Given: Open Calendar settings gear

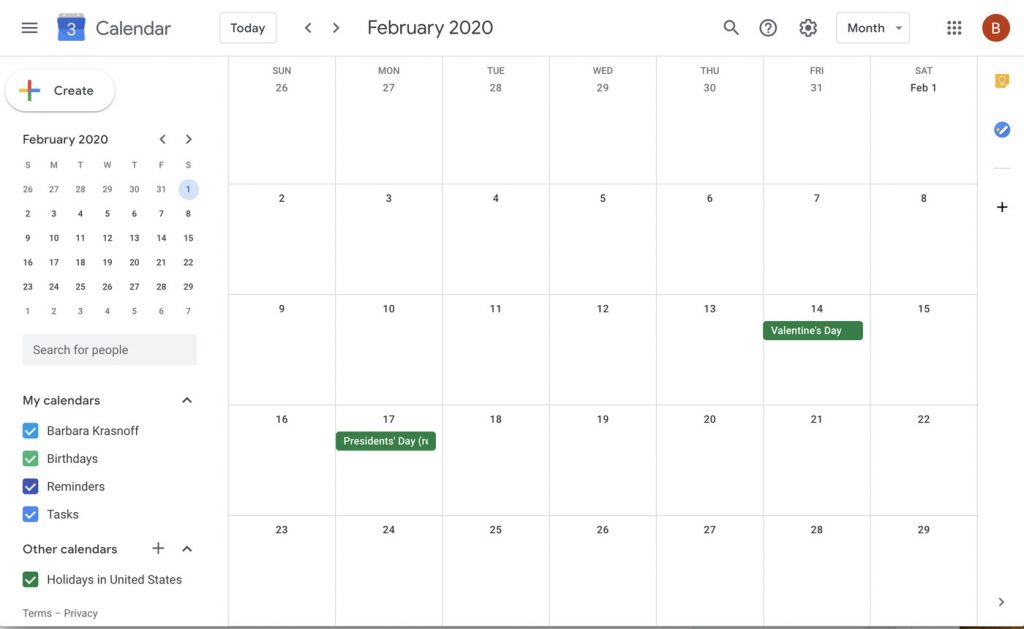Looking at the screenshot, I should pyautogui.click(x=808, y=27).
